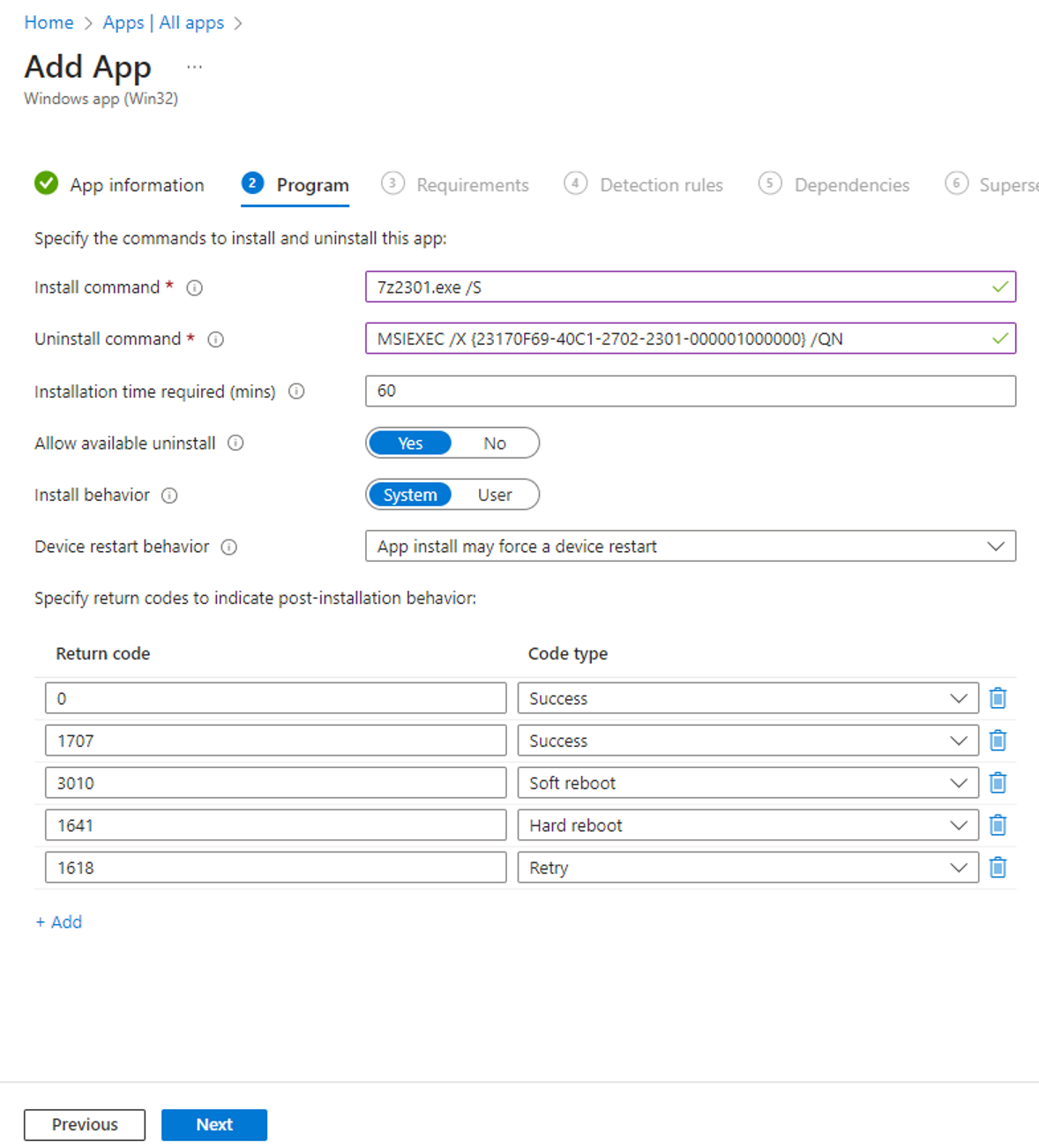This screenshot has height=1148, width=1039.
Task: Delete the 1618 Retry return code
Action: pos(998,867)
